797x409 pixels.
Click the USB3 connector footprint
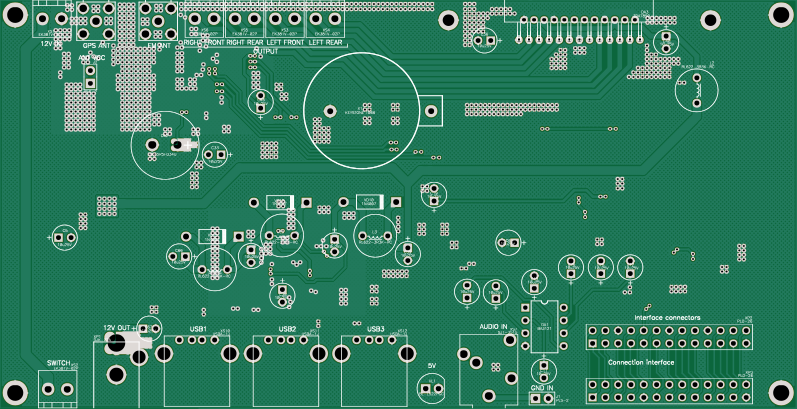(x=375, y=368)
